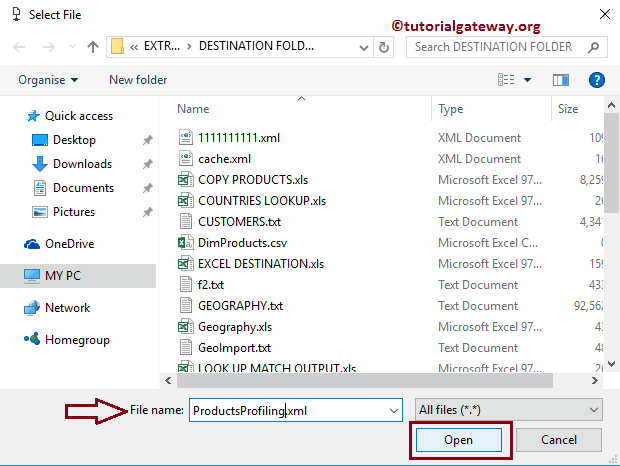Open Downloads in the navigation pane
Image resolution: width=620 pixels, height=466 pixels.
click(x=72, y=164)
